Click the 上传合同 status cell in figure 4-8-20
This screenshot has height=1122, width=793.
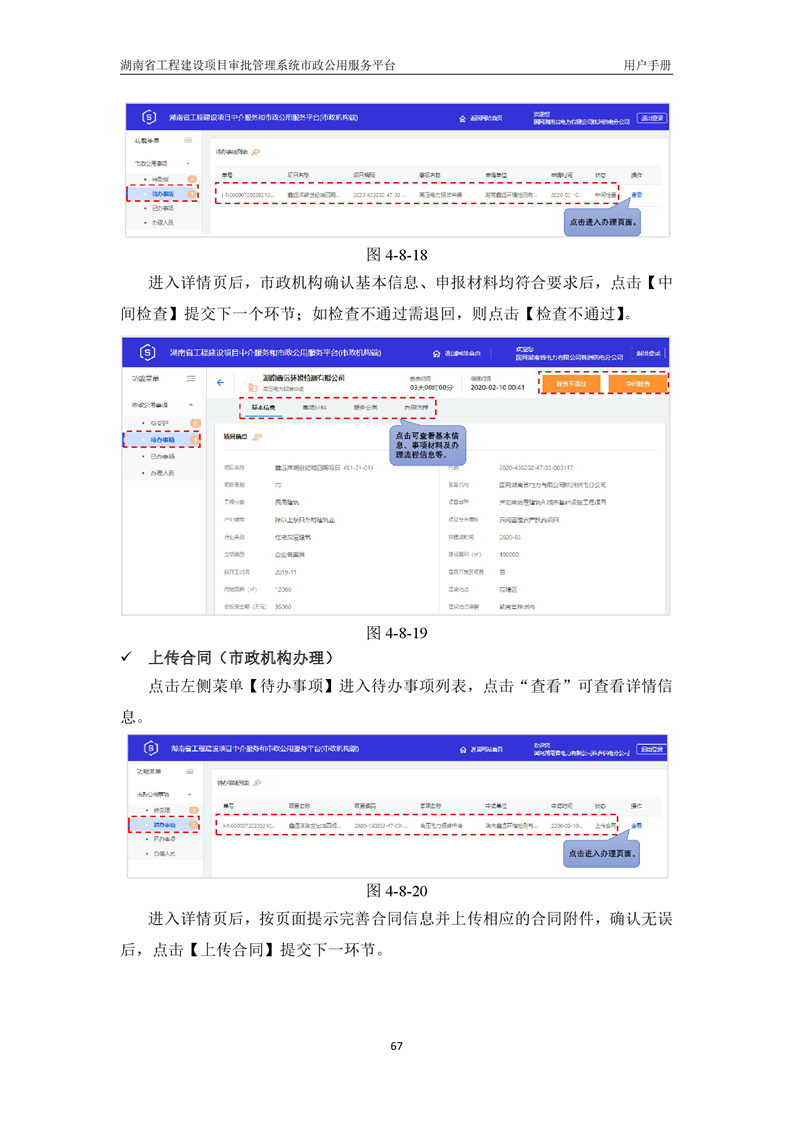[605, 826]
